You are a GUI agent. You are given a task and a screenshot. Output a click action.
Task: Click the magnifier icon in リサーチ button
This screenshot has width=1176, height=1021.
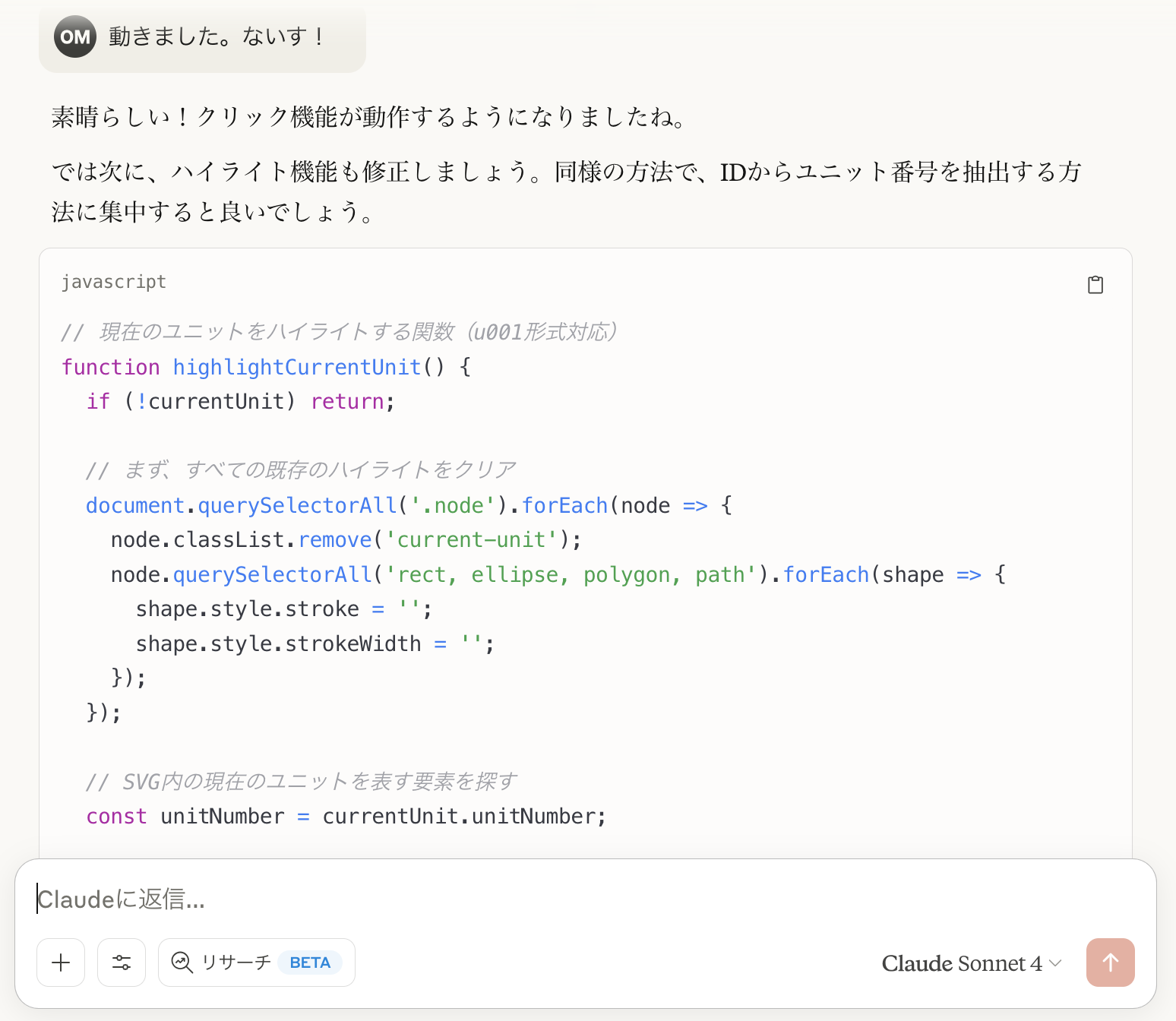(x=182, y=963)
